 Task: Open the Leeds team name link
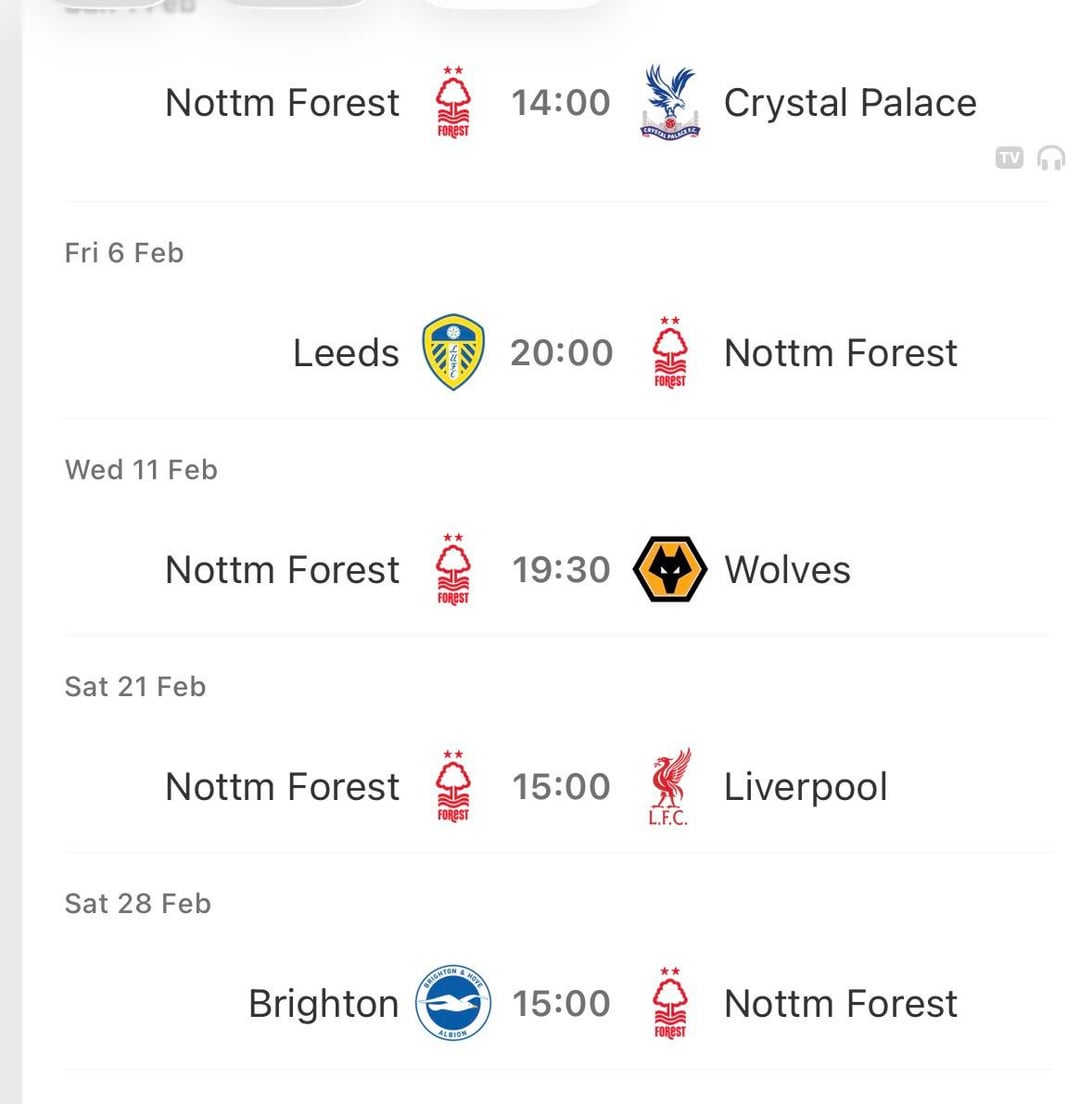pyautogui.click(x=346, y=352)
